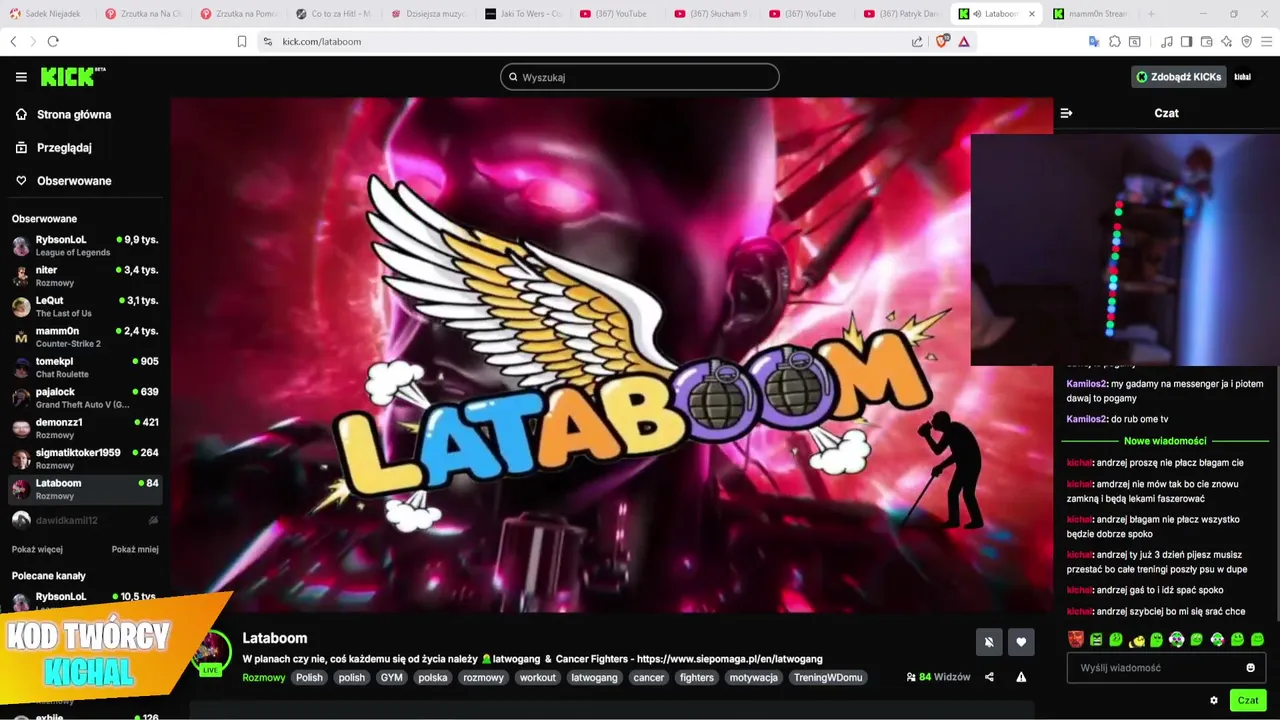Click the Brave Rewards triangle icon
This screenshot has width=1280, height=720.
pyautogui.click(x=964, y=41)
